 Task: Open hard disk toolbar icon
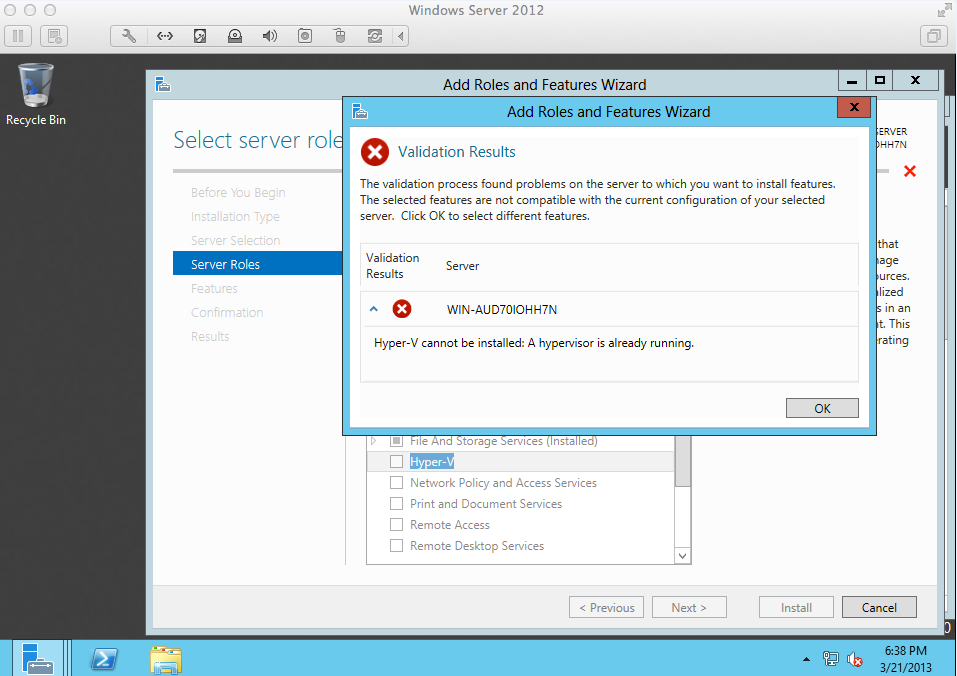pos(200,37)
